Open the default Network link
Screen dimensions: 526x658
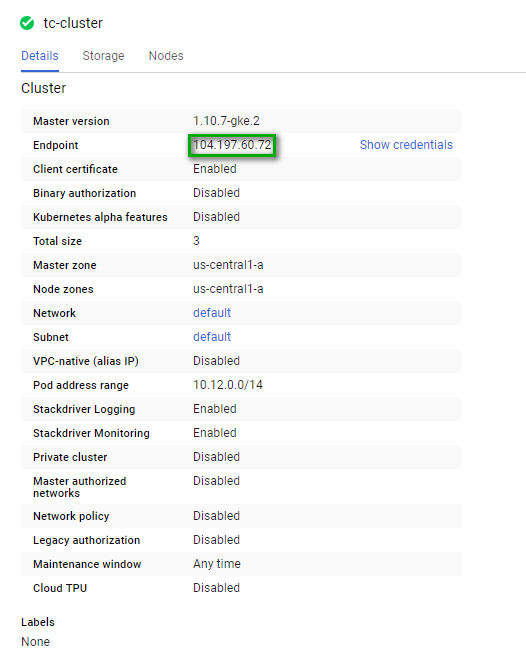[x=212, y=313]
